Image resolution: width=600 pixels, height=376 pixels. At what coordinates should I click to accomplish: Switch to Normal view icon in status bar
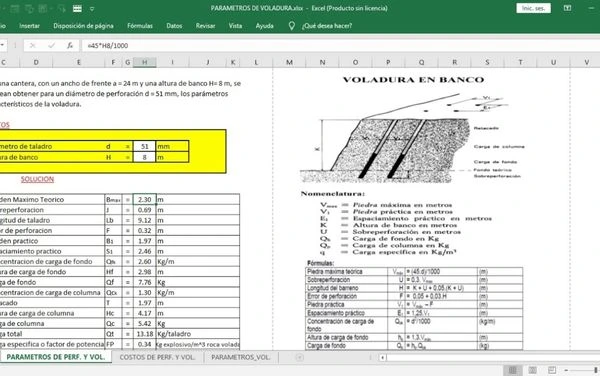click(x=512, y=370)
